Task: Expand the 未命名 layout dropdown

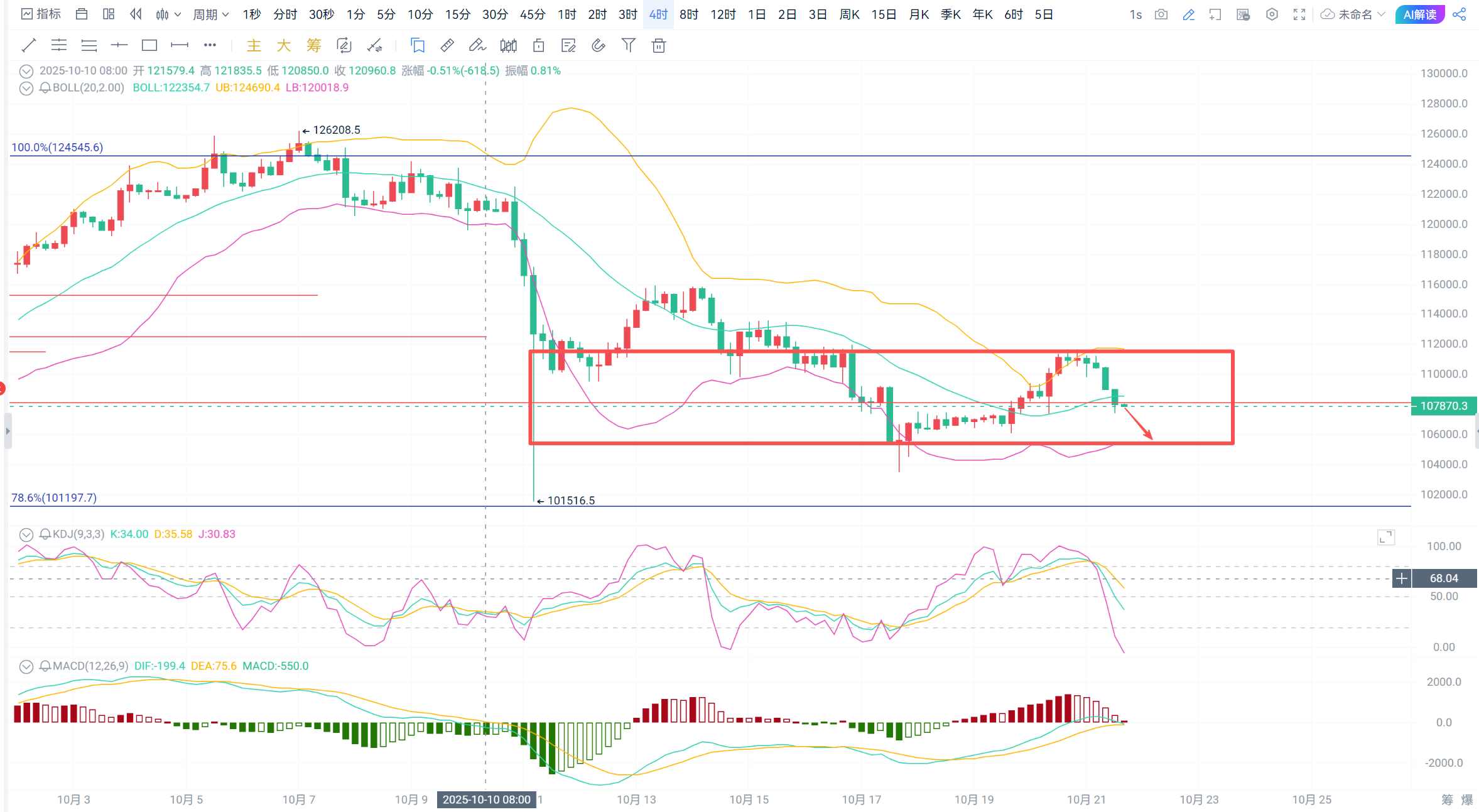Action: pyautogui.click(x=1354, y=14)
